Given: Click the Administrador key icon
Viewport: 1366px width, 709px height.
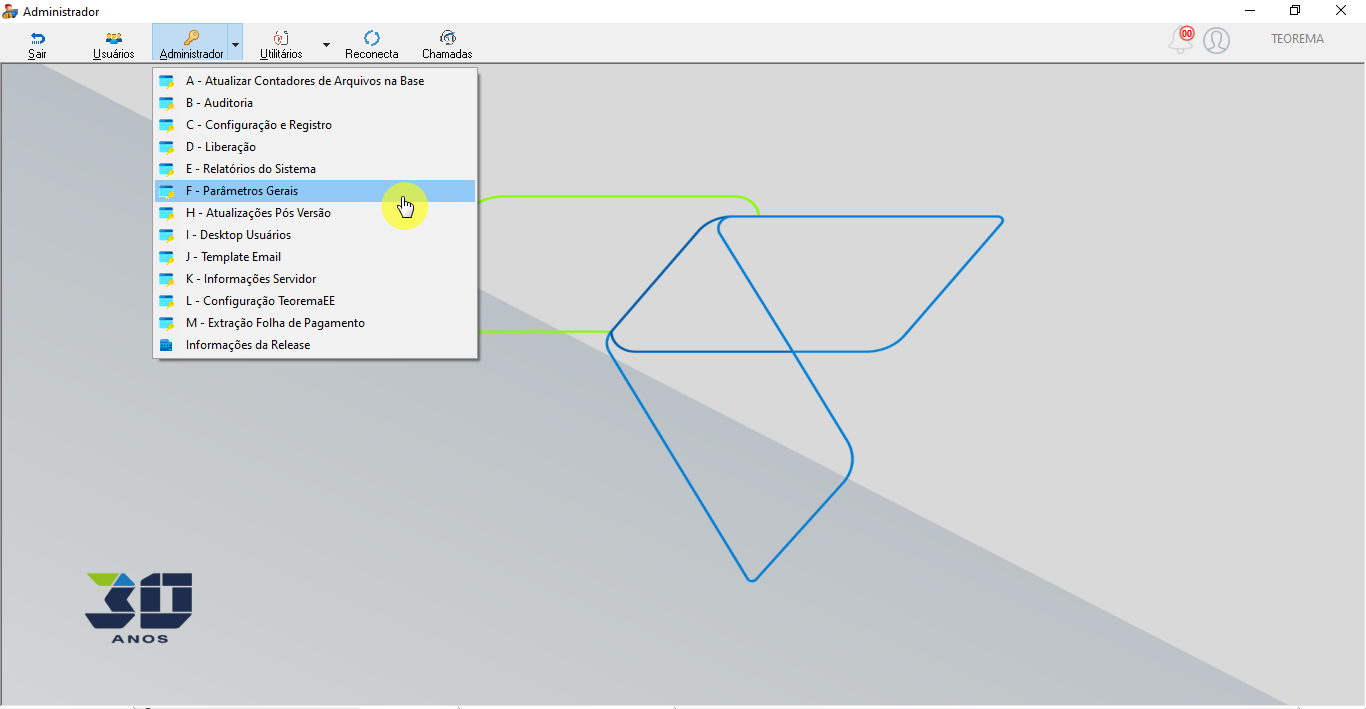Looking at the screenshot, I should click(191, 38).
